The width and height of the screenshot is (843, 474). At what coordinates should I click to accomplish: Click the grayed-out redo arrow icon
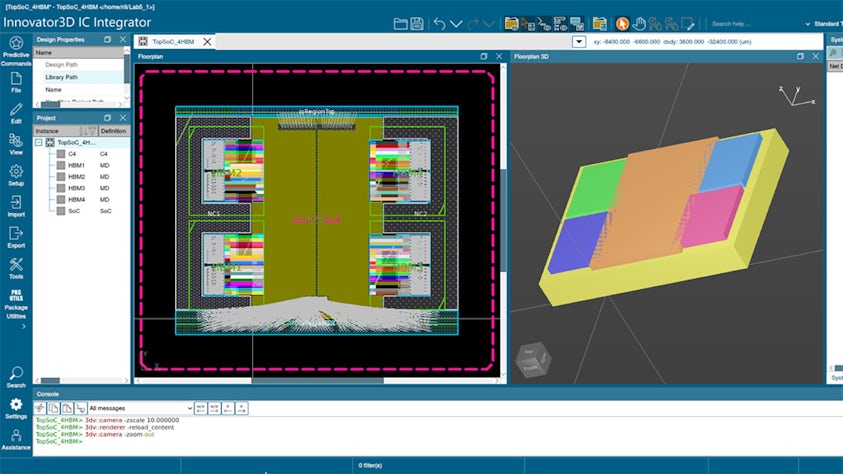(x=473, y=24)
